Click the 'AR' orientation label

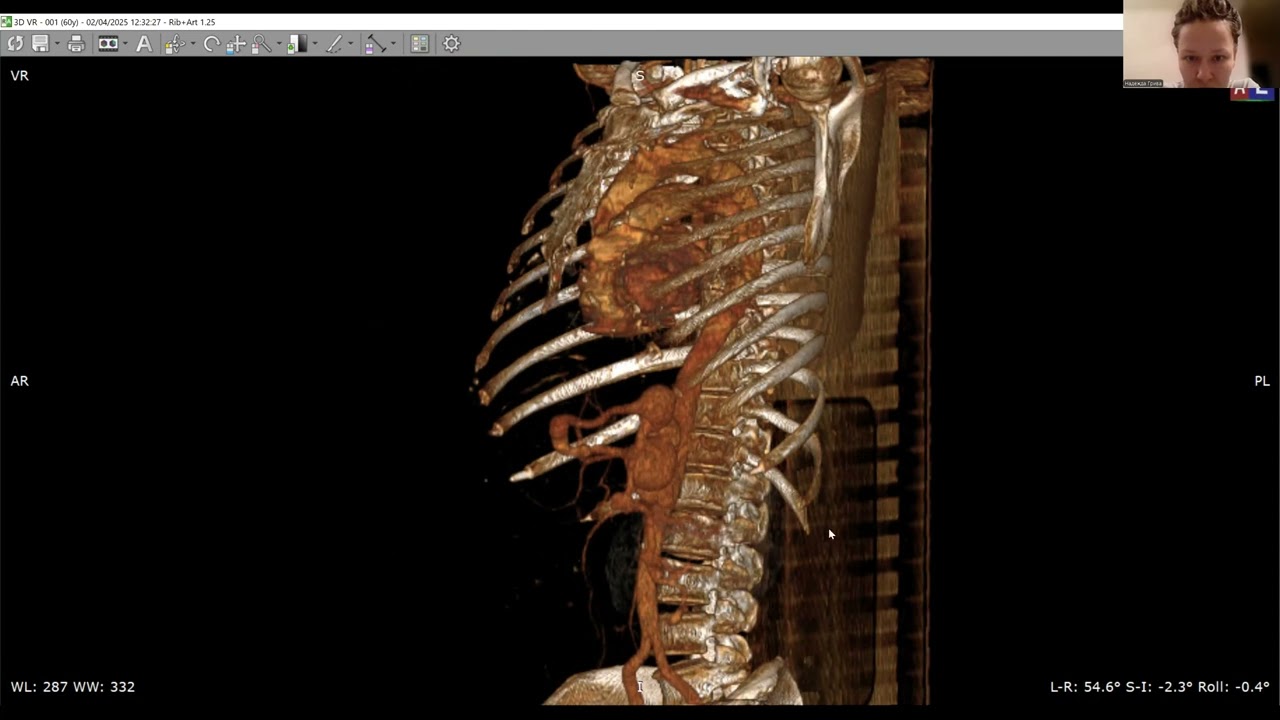pos(19,381)
